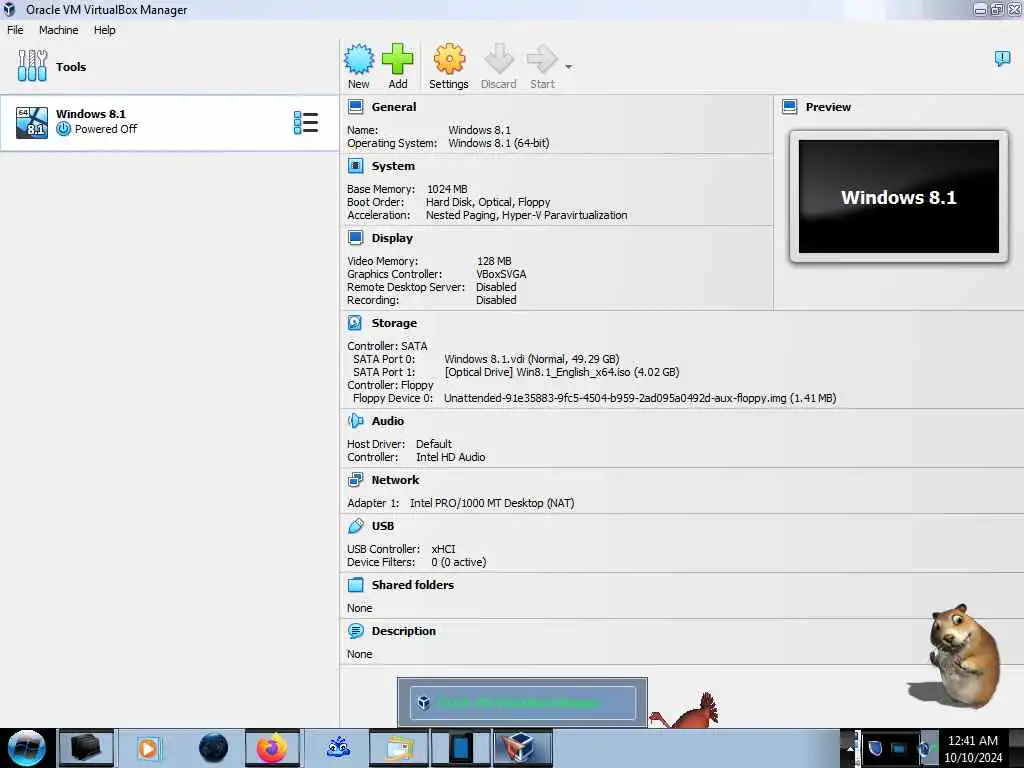
Task: Click the Controller: Floppy label
Action: (x=390, y=385)
